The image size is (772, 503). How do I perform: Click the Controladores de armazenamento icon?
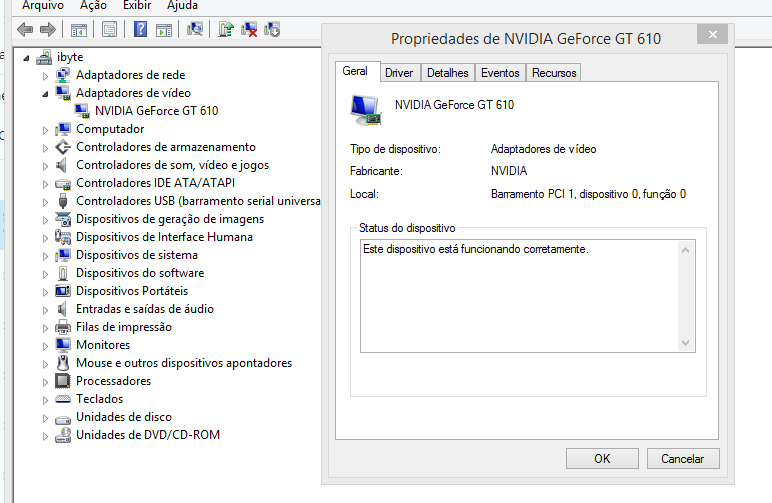[63, 147]
